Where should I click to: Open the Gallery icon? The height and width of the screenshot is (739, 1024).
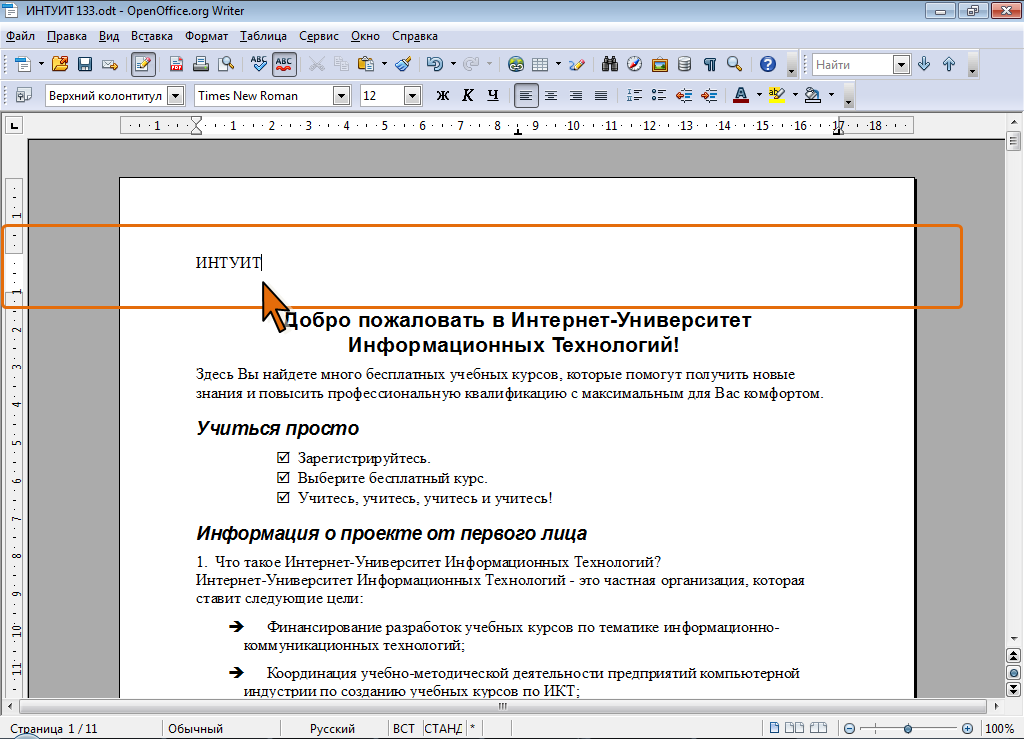click(660, 64)
